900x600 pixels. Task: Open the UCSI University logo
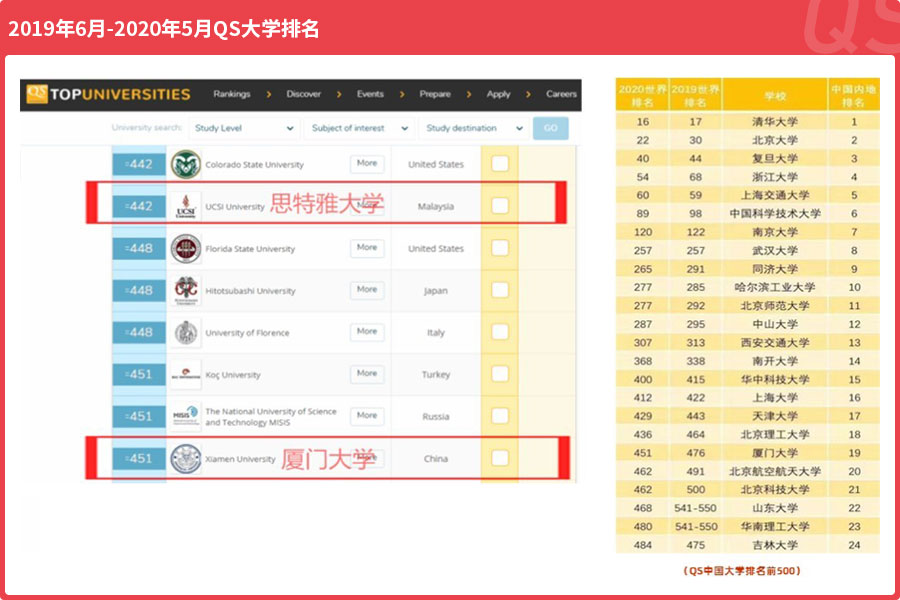tap(185, 206)
